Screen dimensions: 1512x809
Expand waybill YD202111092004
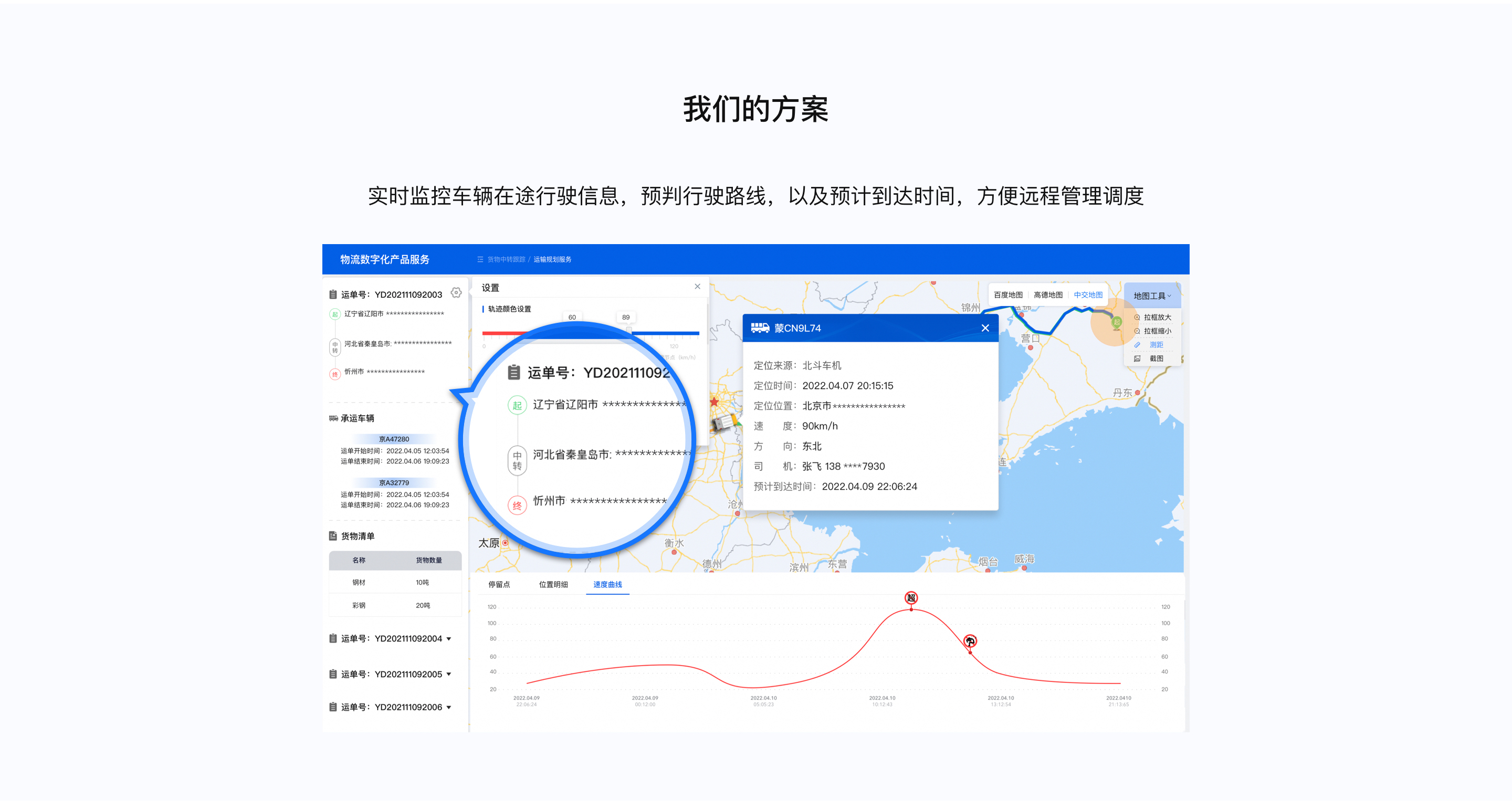[x=448, y=639]
